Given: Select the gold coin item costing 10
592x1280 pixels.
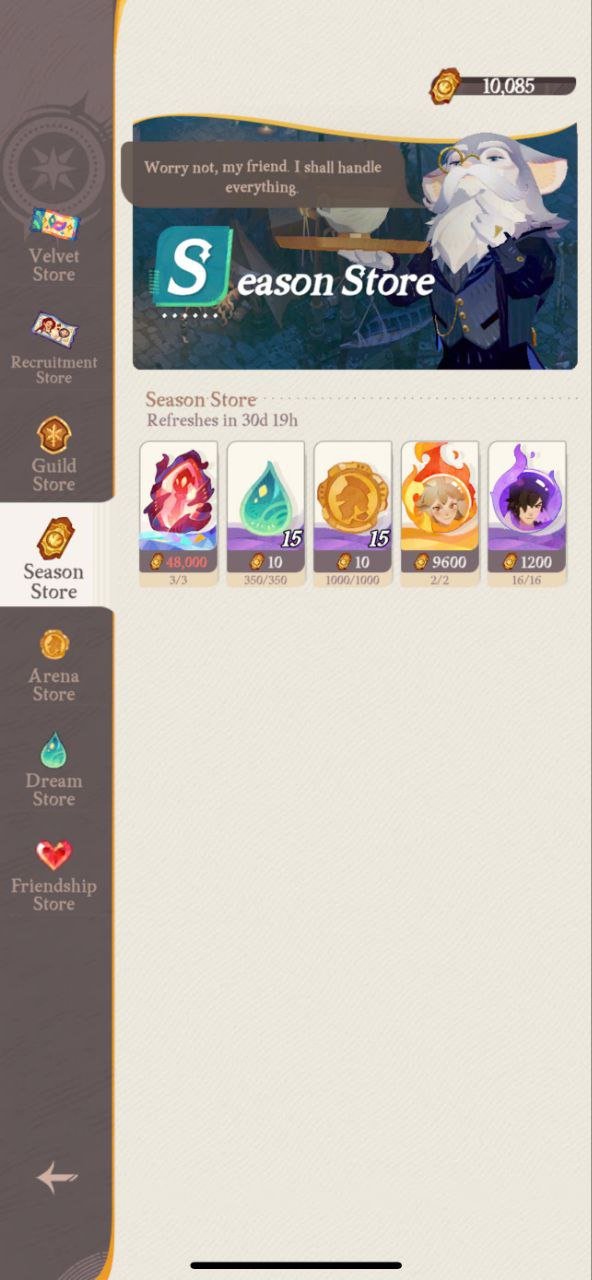Looking at the screenshot, I should pos(353,514).
